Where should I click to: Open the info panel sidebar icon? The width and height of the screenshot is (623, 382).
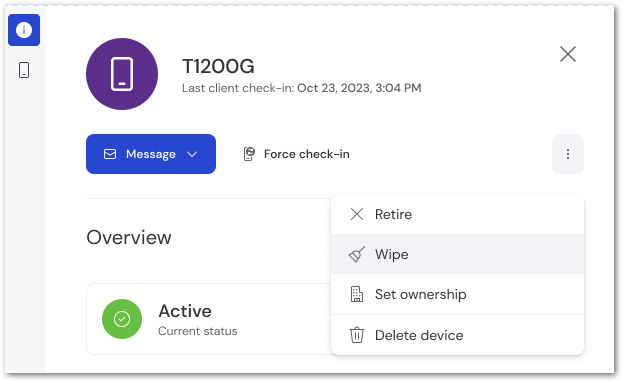(x=24, y=30)
